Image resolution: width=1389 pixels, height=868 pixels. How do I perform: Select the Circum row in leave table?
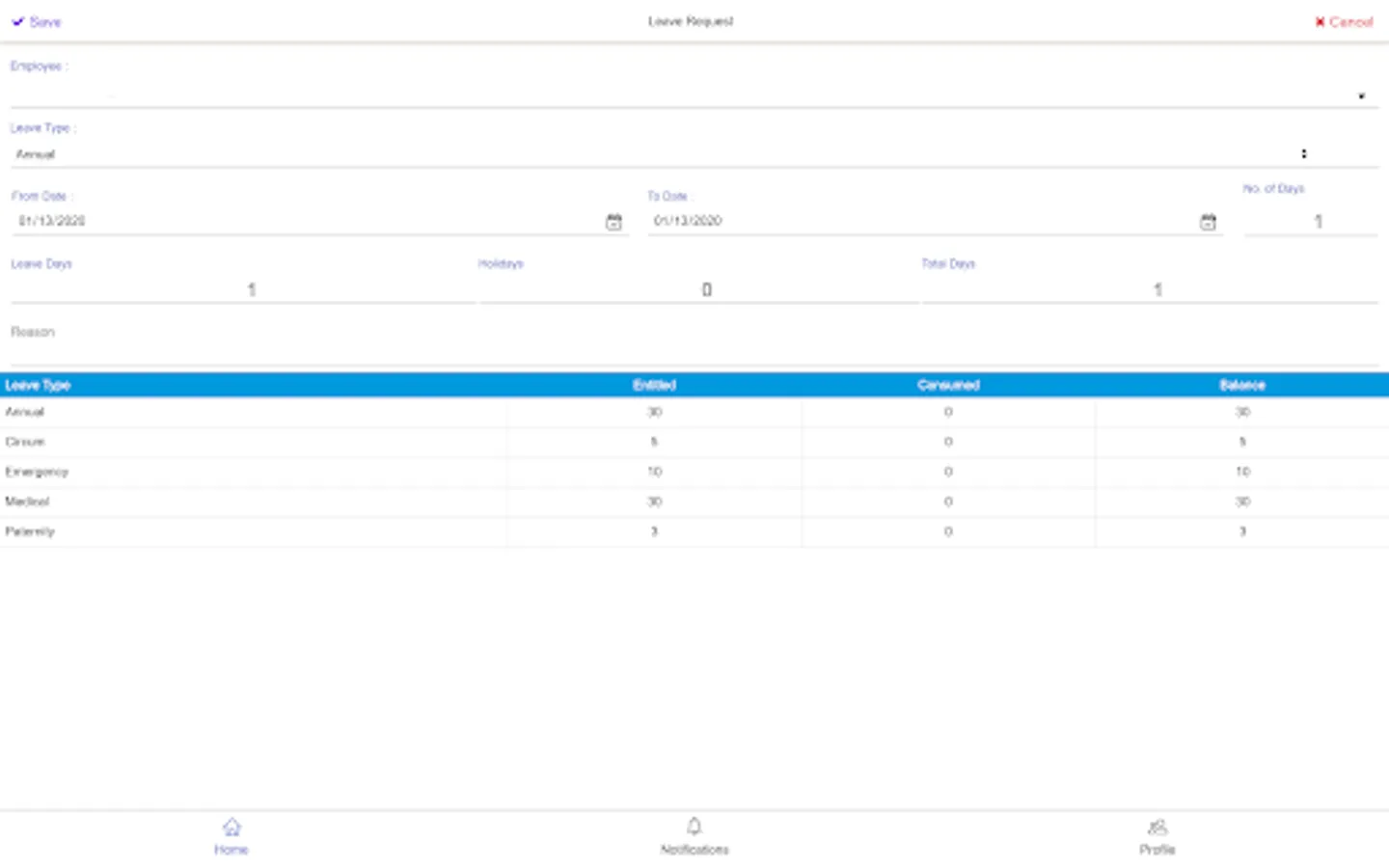(x=694, y=442)
